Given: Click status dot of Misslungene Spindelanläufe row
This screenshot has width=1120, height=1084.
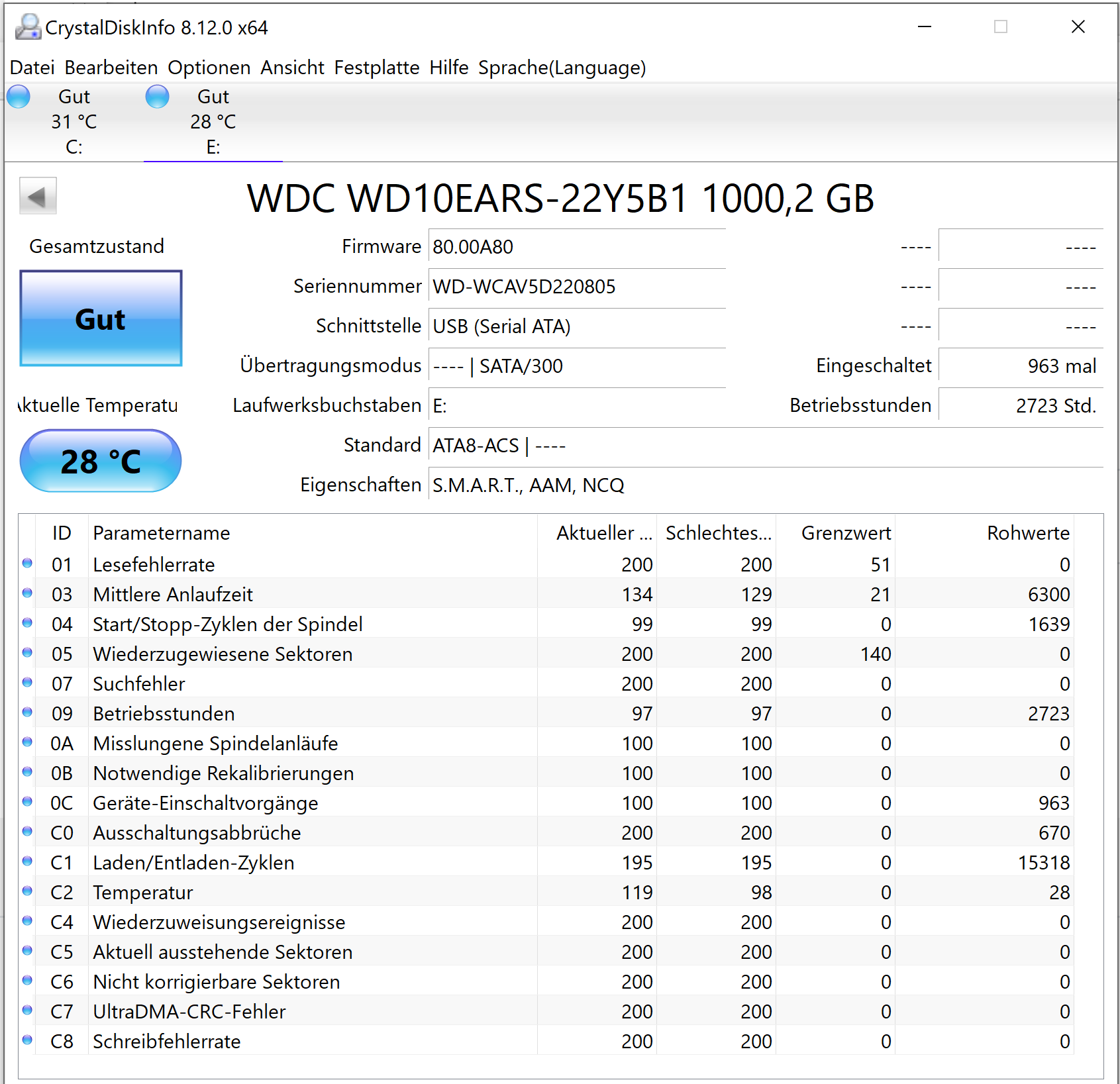Looking at the screenshot, I should 27,742.
